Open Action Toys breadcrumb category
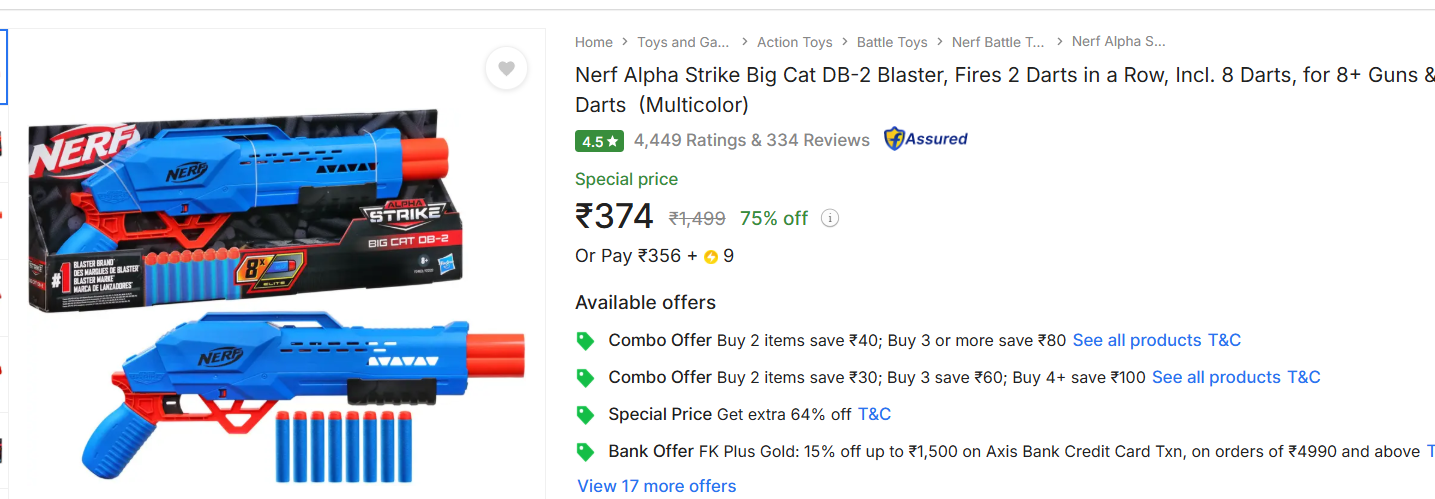 click(x=794, y=42)
